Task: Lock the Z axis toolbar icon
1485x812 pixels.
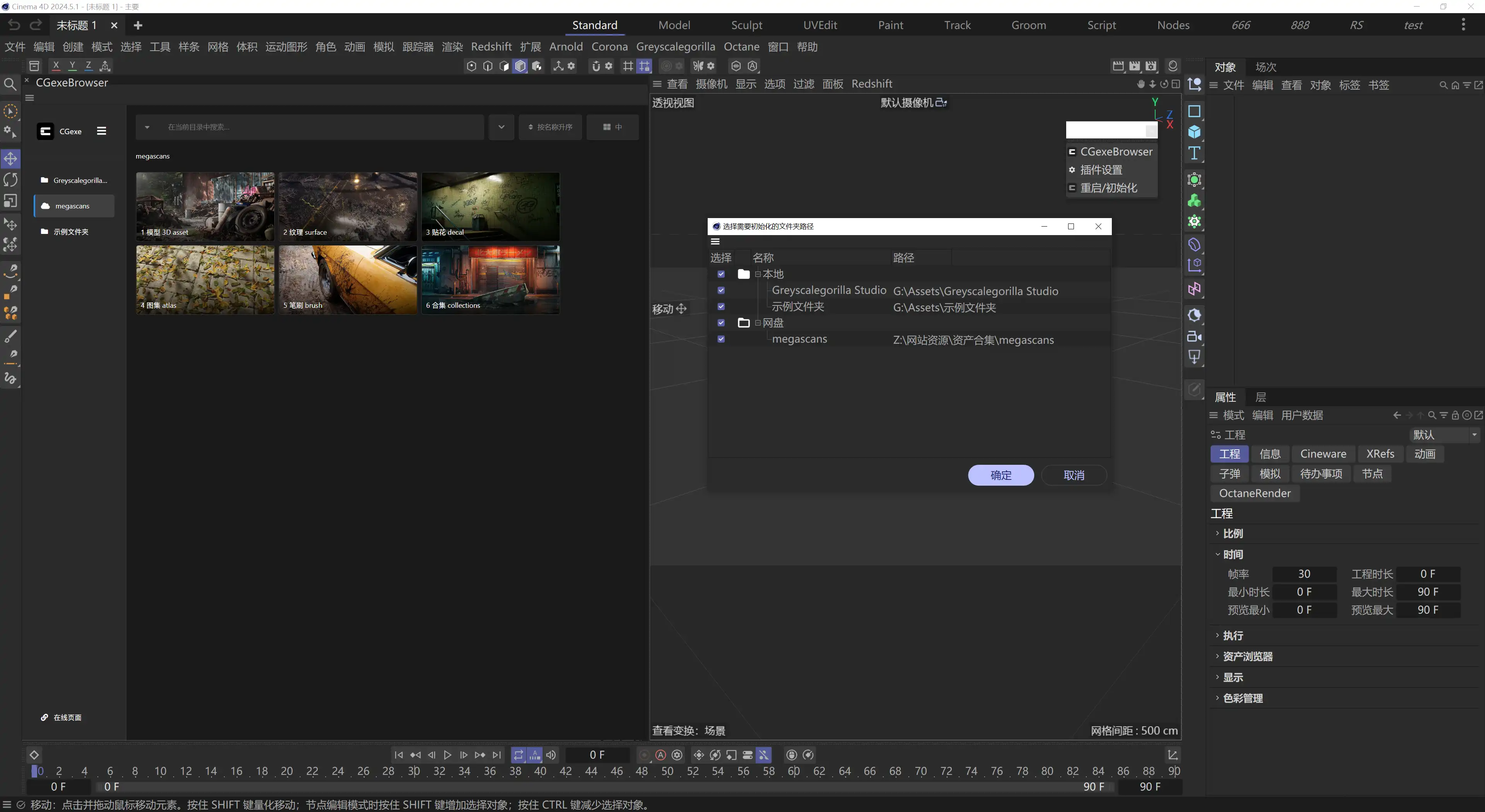Action: pos(88,66)
